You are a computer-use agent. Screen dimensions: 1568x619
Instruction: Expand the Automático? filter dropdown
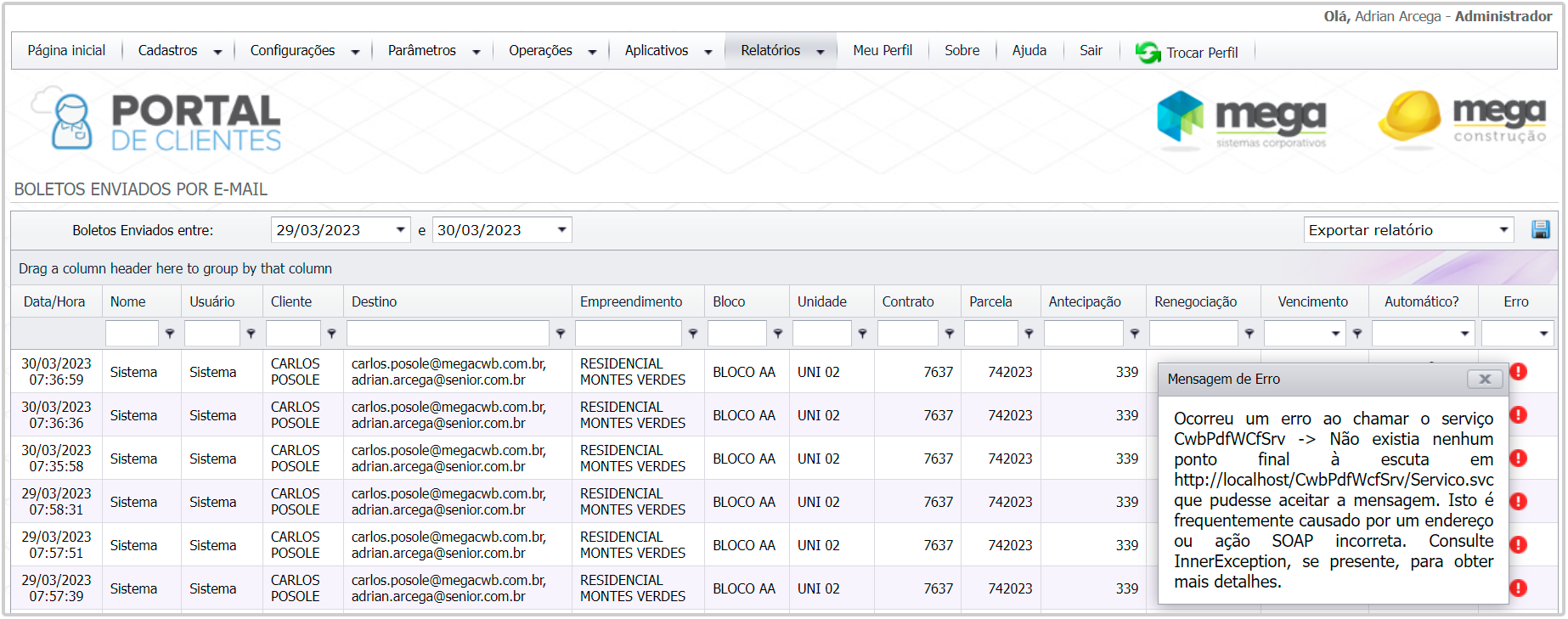(1464, 334)
